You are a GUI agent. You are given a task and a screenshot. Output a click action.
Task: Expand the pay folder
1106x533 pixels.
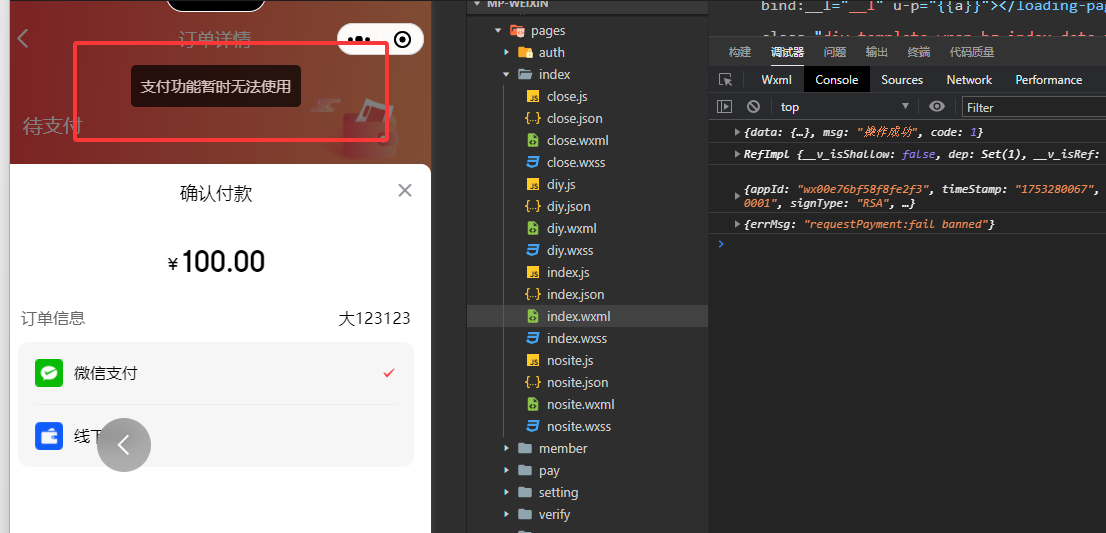click(x=506, y=470)
